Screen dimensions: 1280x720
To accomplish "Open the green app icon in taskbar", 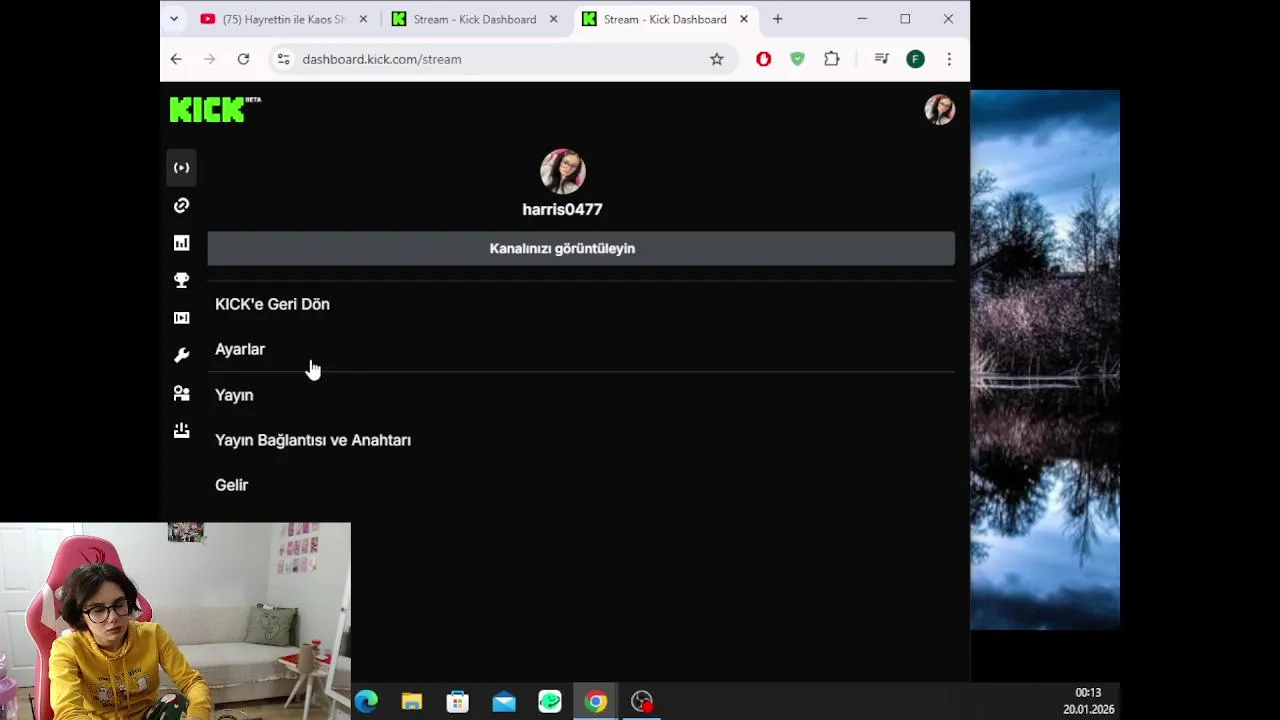I will coord(550,701).
